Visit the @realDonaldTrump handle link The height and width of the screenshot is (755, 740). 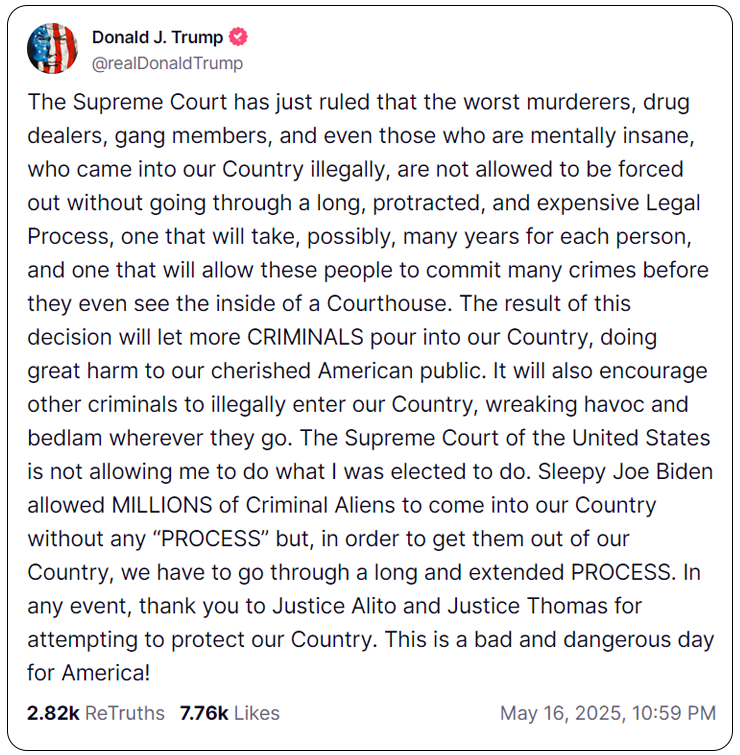(x=167, y=63)
